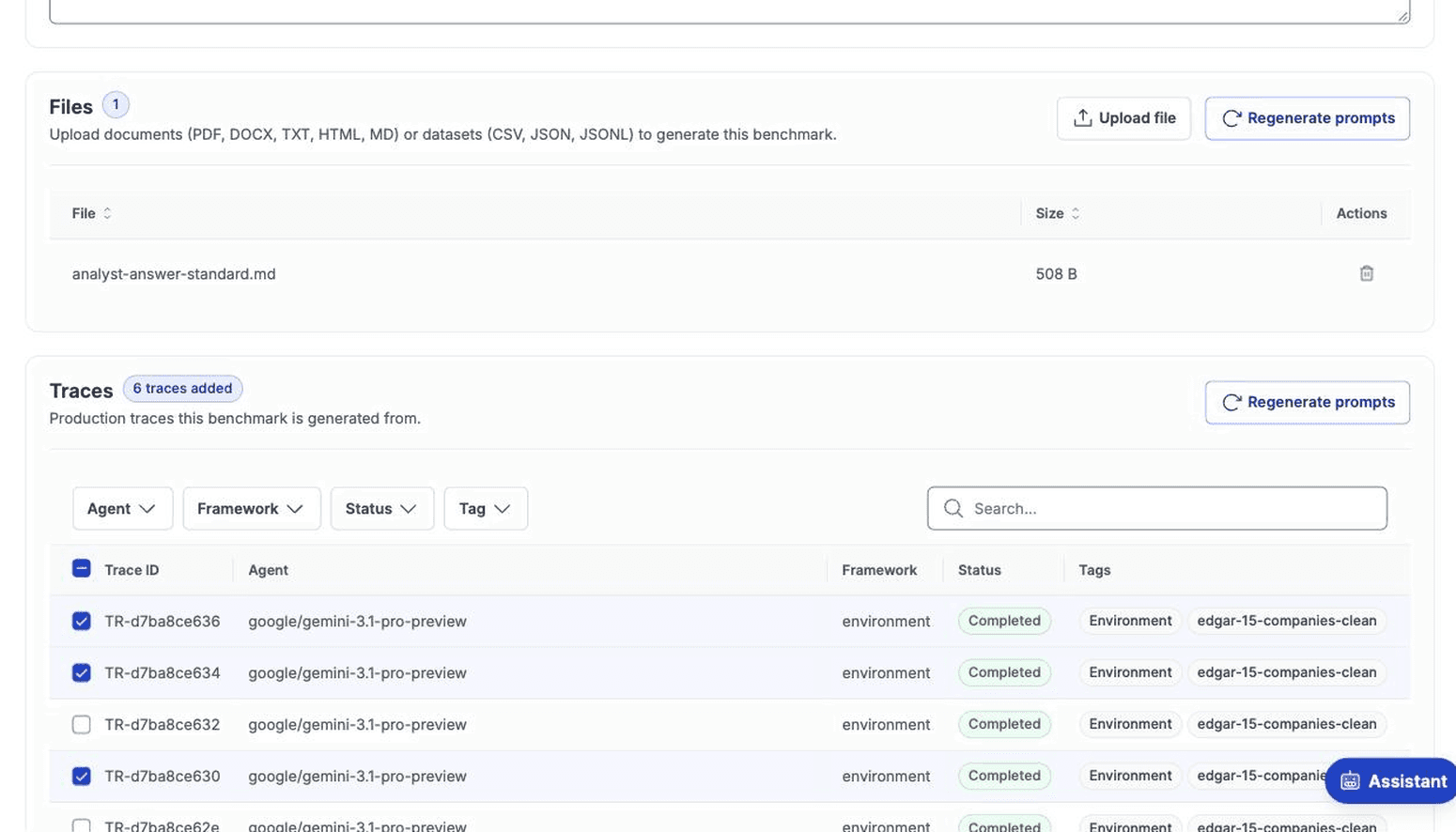The image size is (1456, 832).
Task: Open the Status filter dropdown
Action: [x=381, y=508]
